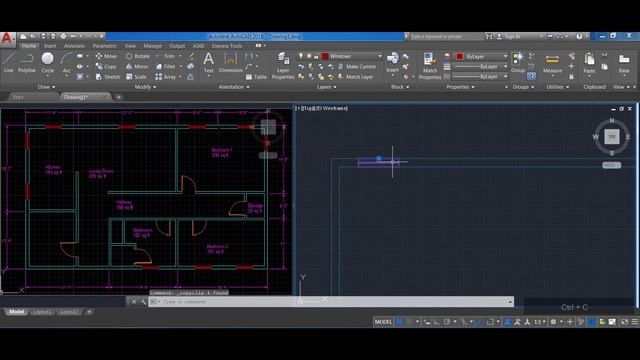The width and height of the screenshot is (640, 360).
Task: Add a new drawing tab
Action: (x=118, y=97)
